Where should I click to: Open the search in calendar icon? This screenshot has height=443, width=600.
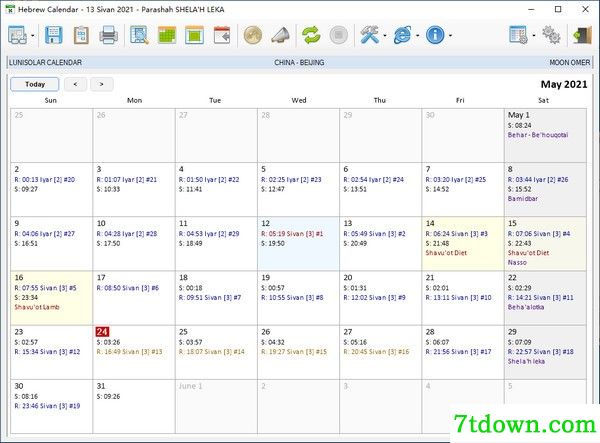coord(139,35)
